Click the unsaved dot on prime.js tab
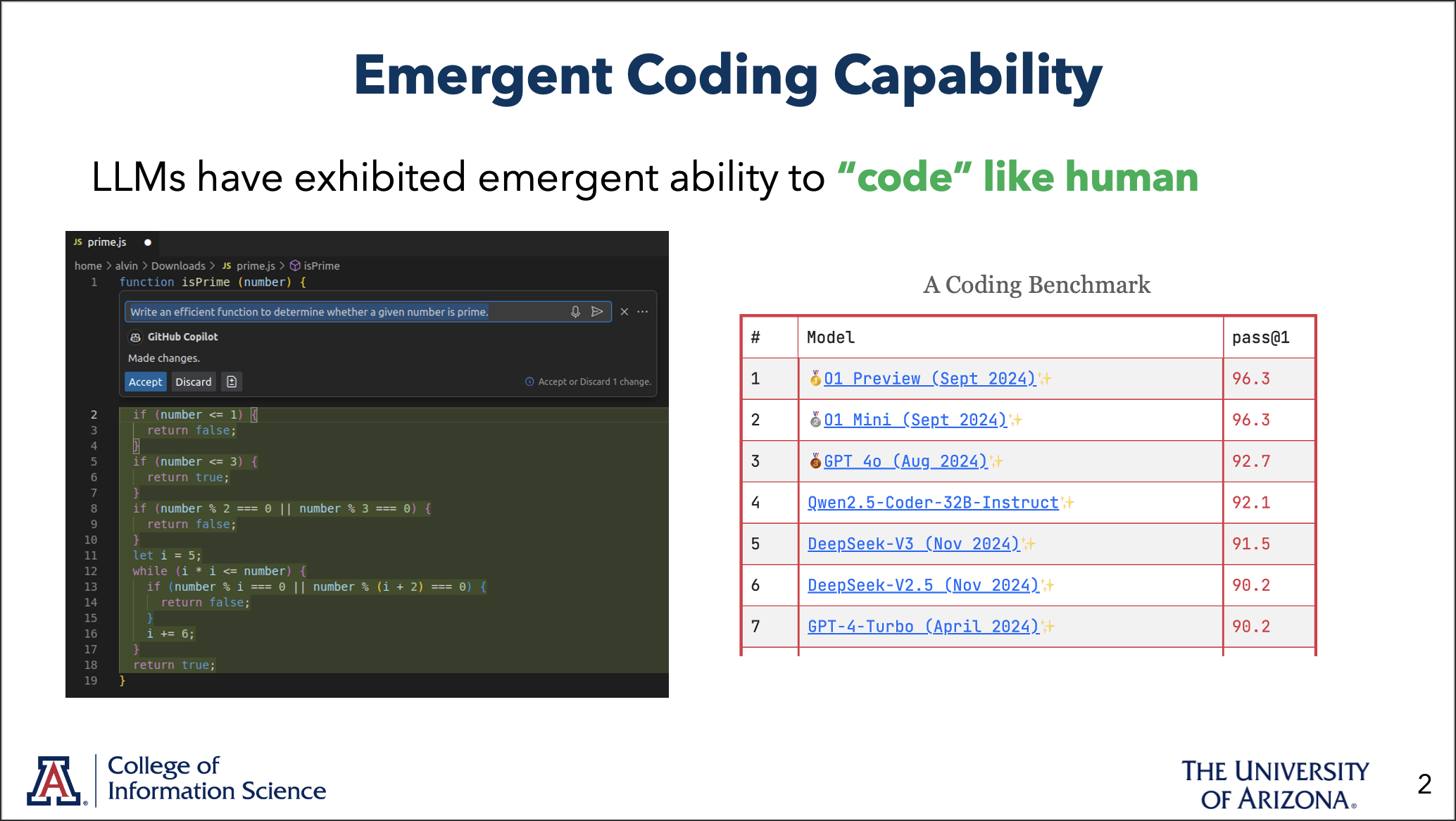The image size is (1456, 821). [x=148, y=242]
